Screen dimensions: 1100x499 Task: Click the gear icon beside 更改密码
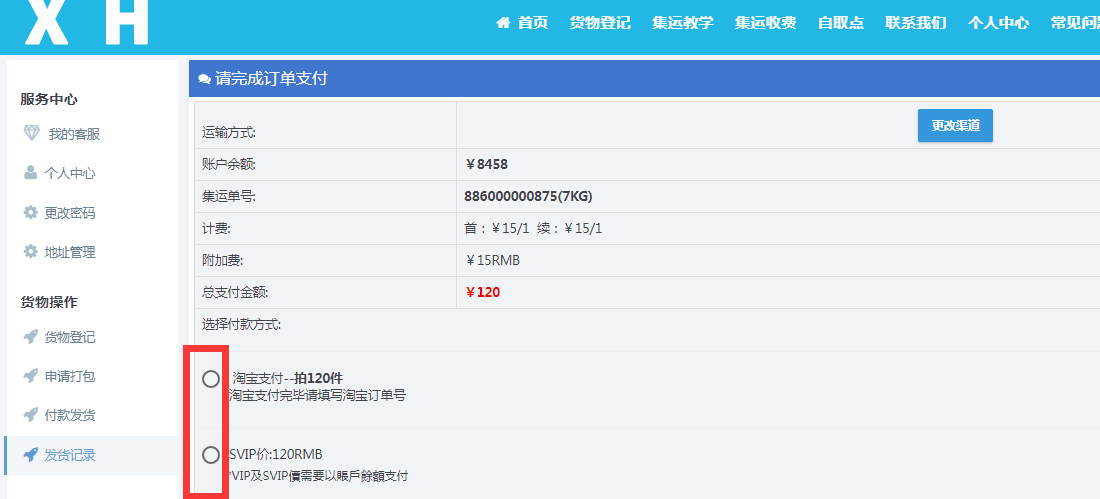coord(30,212)
